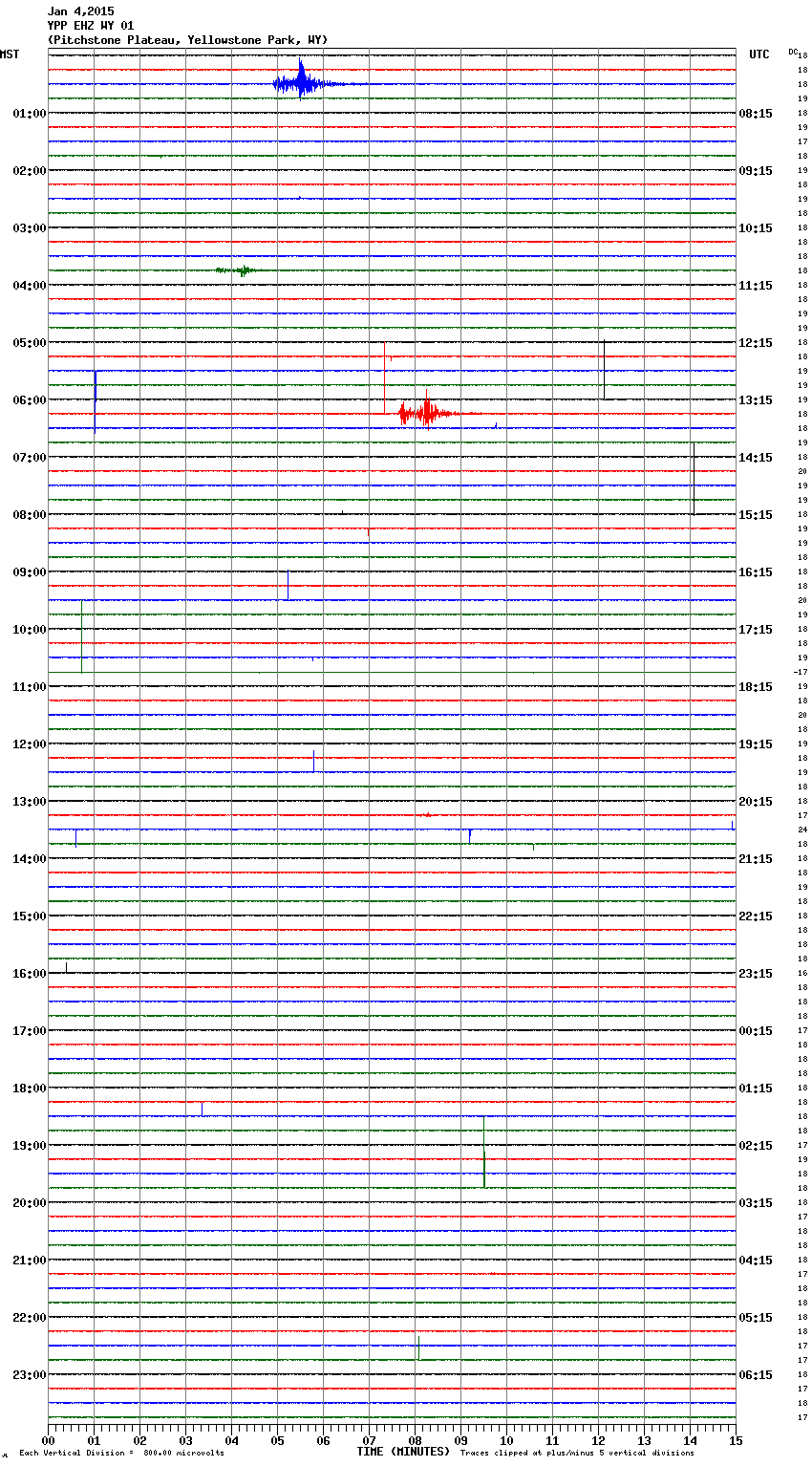Click the 02:00 MST row label
Viewport: 812px width, 1466px height.
(29, 171)
